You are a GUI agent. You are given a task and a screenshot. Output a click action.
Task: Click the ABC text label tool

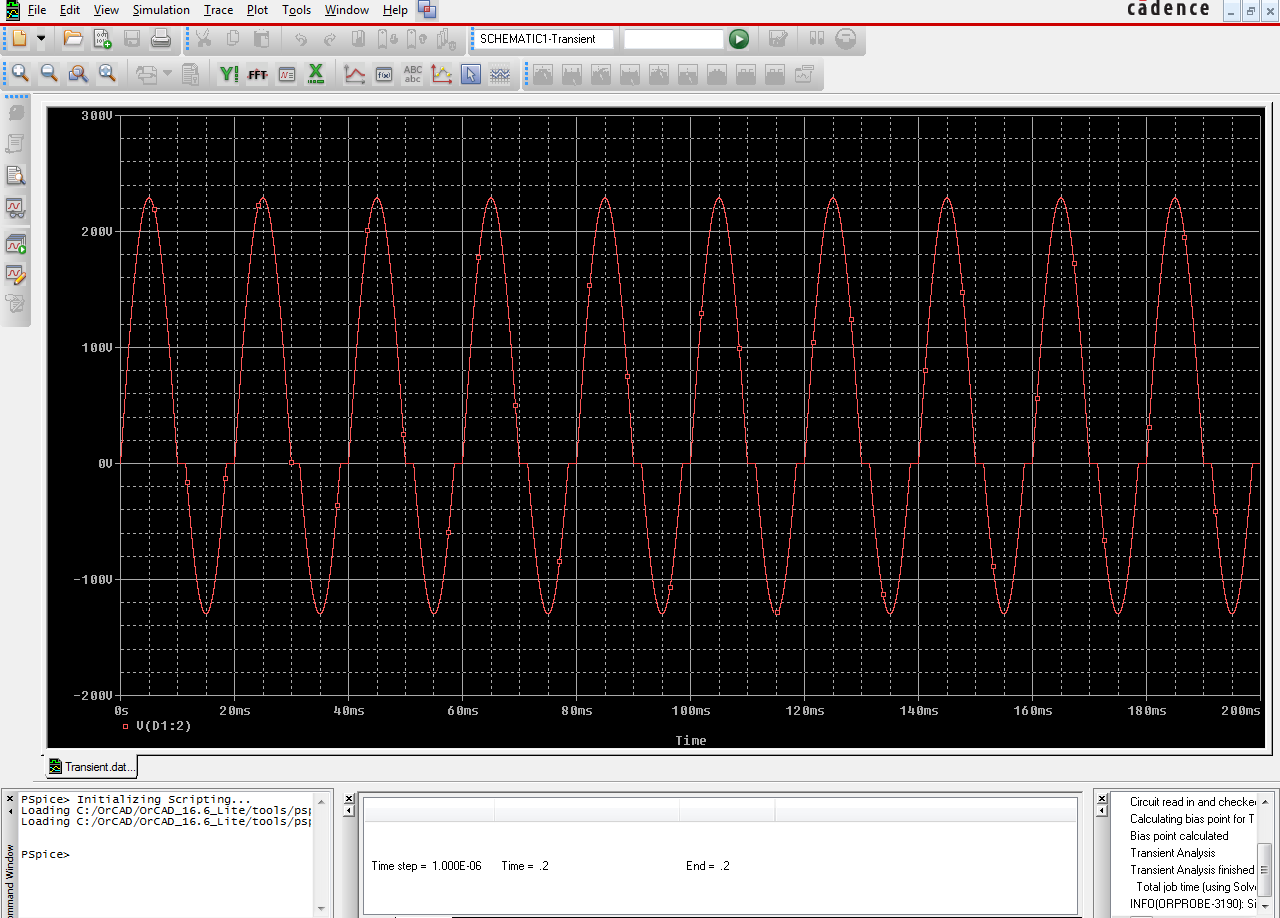point(412,73)
